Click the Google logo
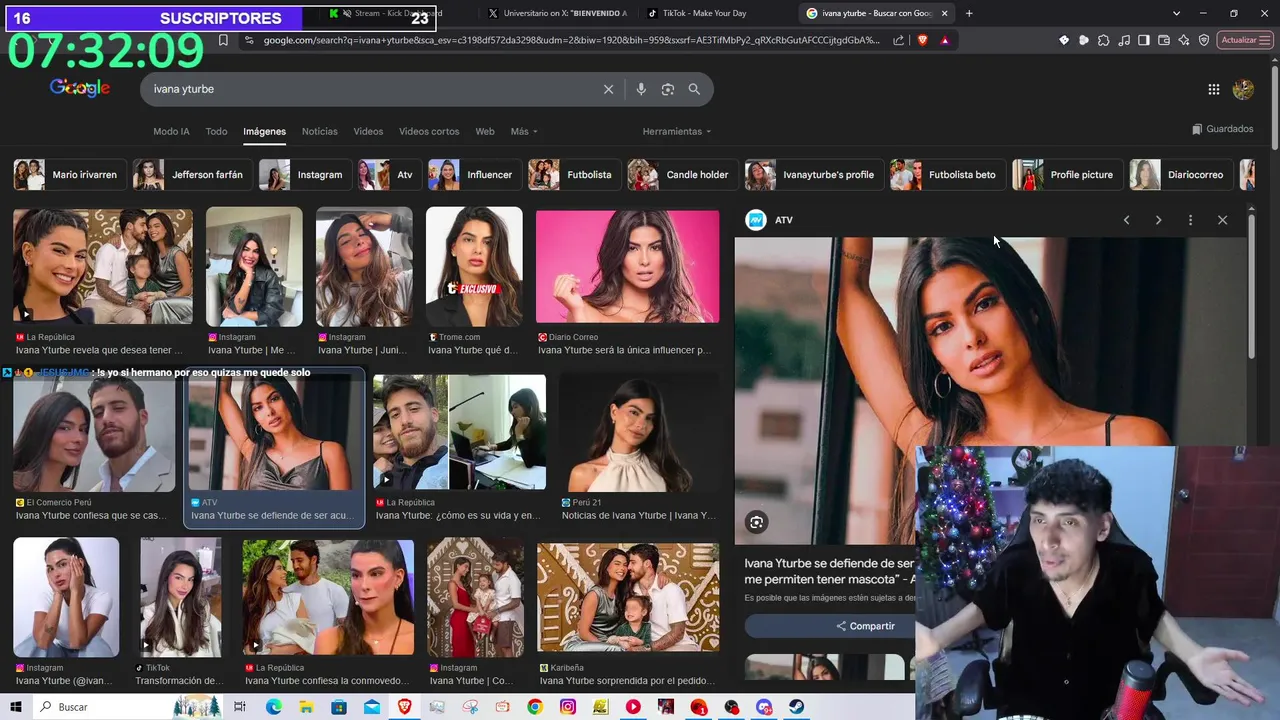Screen dimensions: 1280x720 [80, 88]
